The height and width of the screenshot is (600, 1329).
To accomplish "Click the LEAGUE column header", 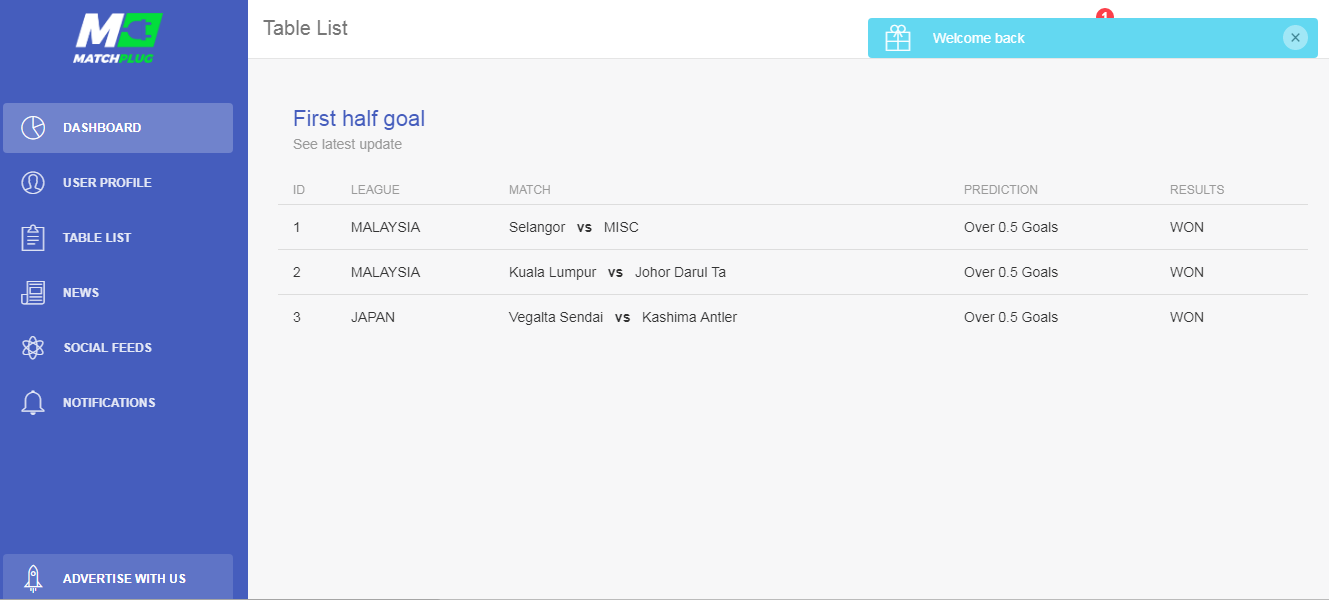I will coord(375,190).
